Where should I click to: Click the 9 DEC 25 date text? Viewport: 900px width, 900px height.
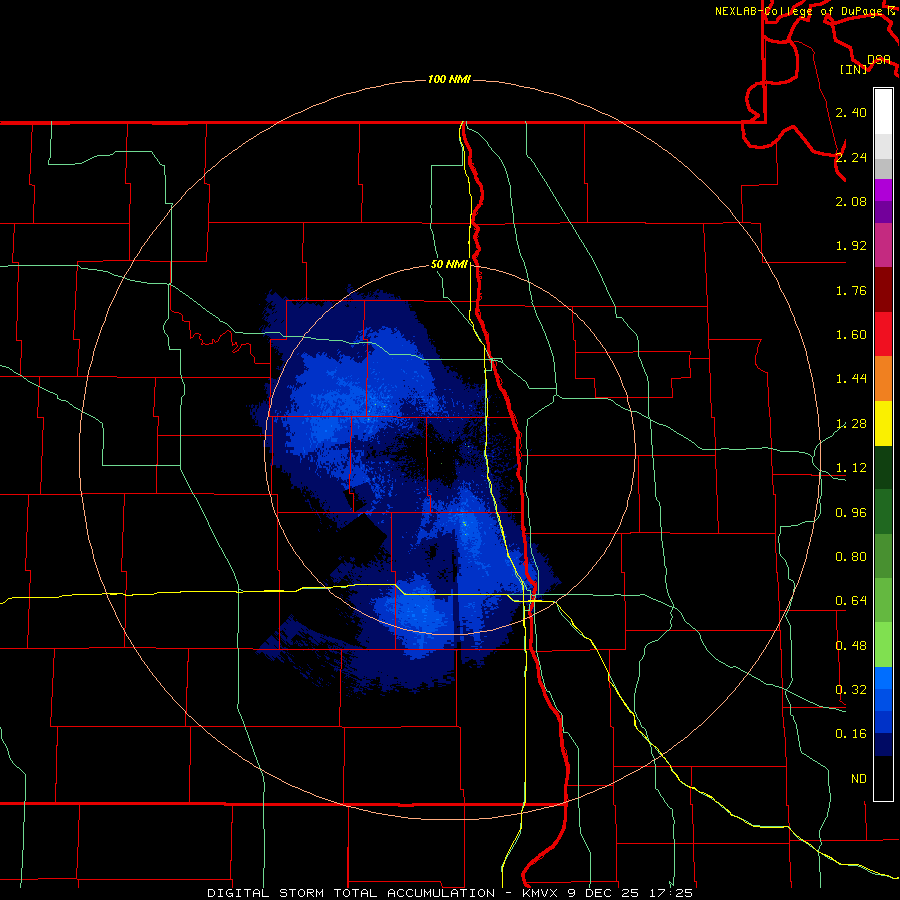pyautogui.click(x=604, y=893)
